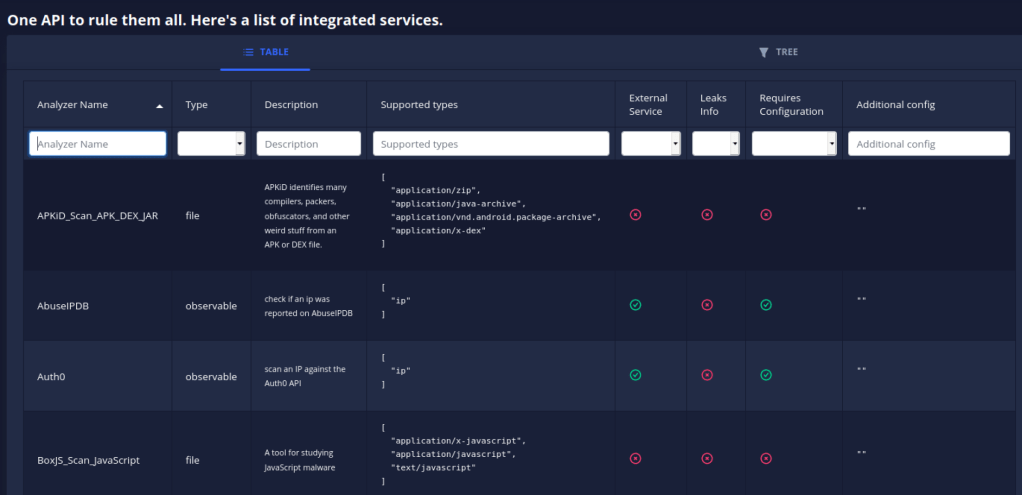Click red Leaks Info icon for BoxJS_Scan_JavaScript

coord(707,459)
